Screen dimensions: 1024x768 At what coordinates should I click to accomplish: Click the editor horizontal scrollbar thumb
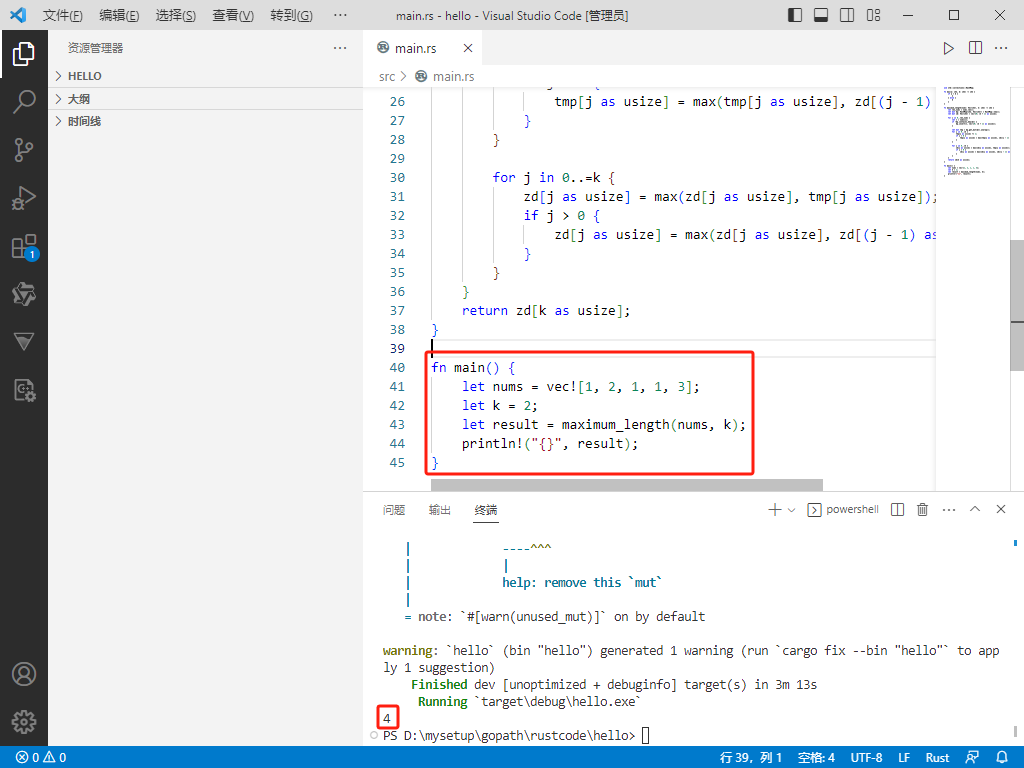[626, 485]
